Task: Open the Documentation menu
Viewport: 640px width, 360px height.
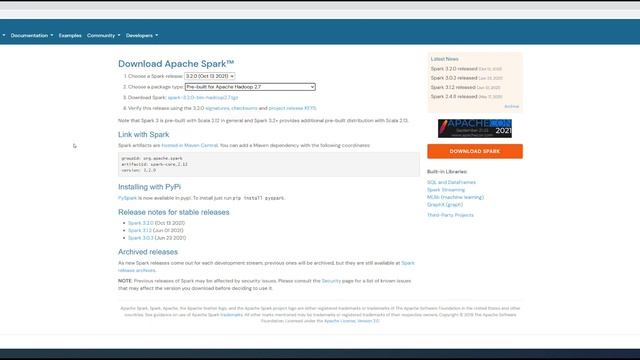Action: (32, 36)
